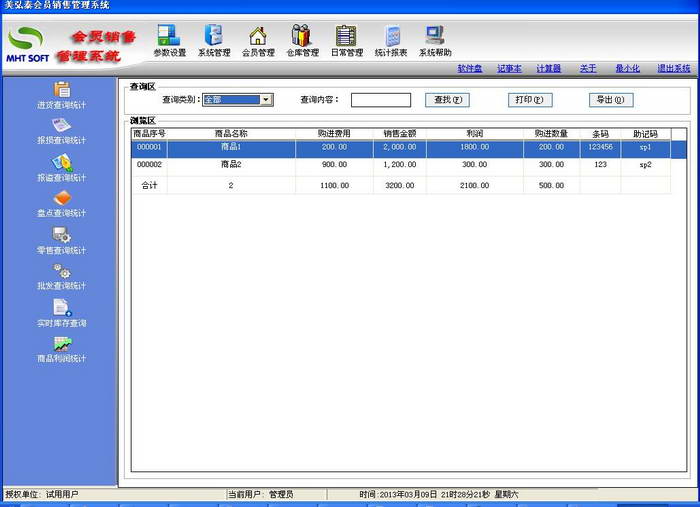Click the MHT SOFT logo
Image resolution: width=700 pixels, height=507 pixels.
click(27, 44)
